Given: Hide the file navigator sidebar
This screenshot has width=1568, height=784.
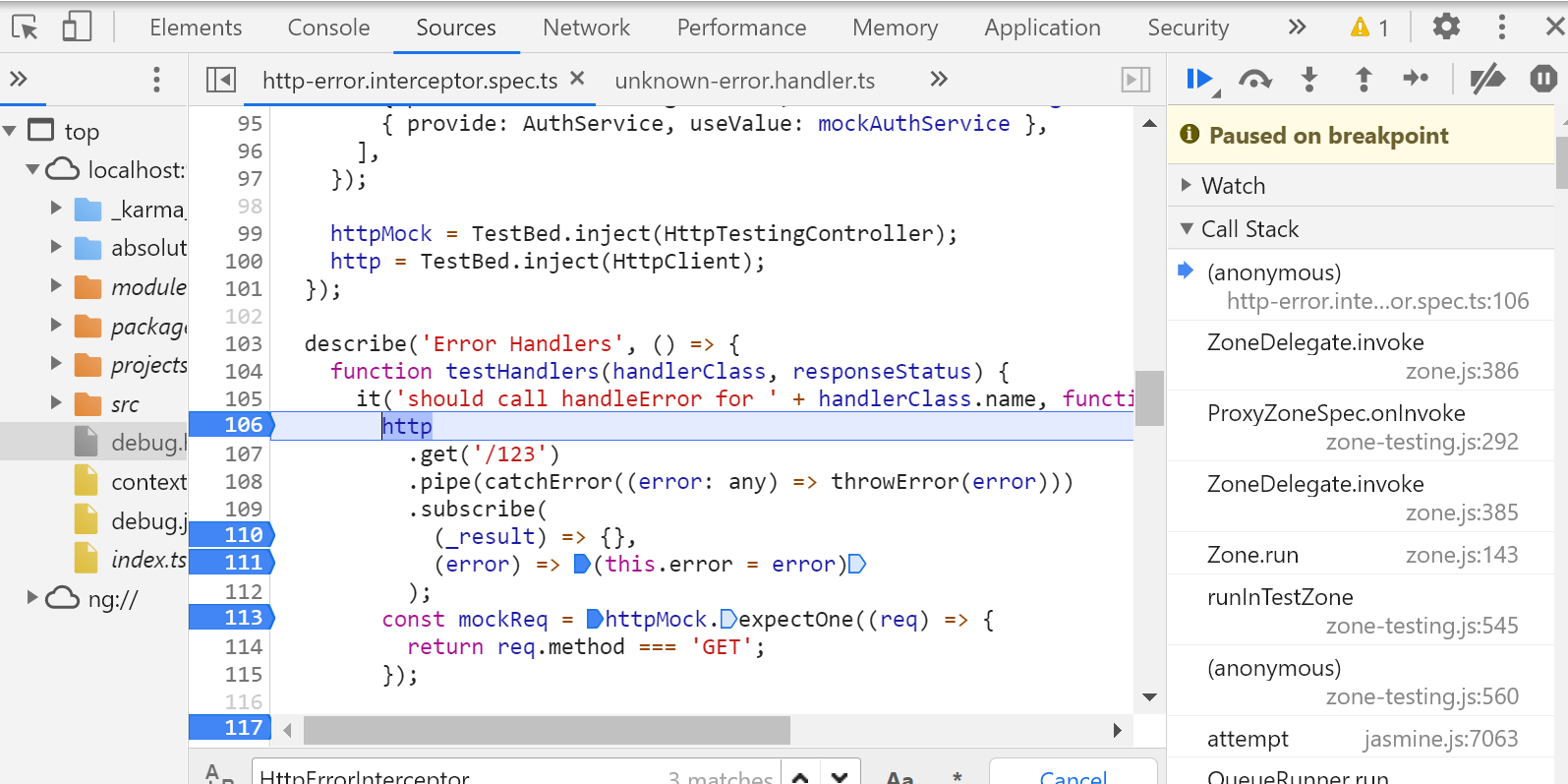Looking at the screenshot, I should pyautogui.click(x=221, y=80).
